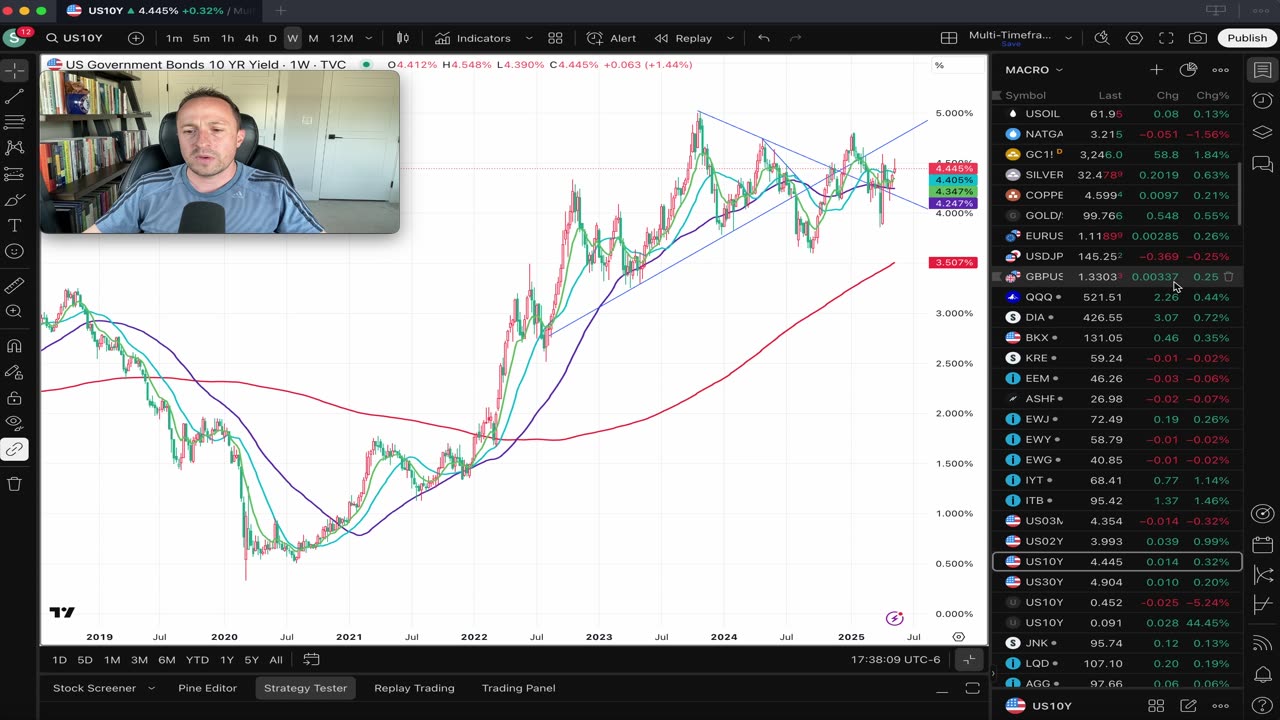Open the Indicators dialog

tap(473, 38)
